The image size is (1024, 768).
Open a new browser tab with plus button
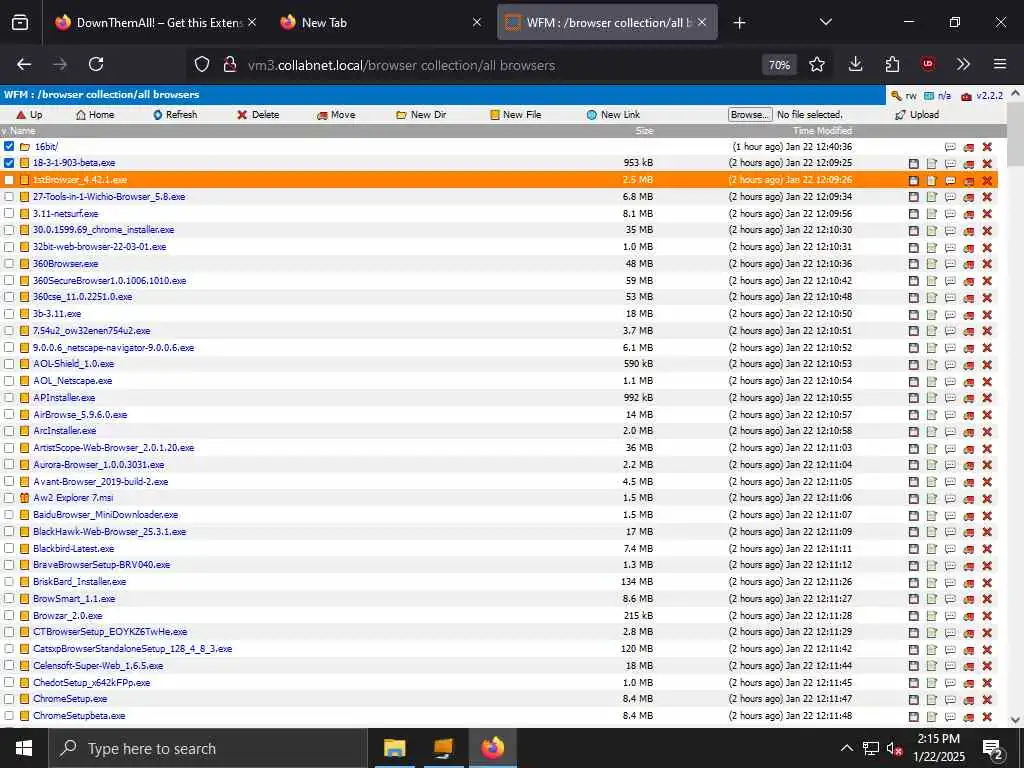coord(739,23)
